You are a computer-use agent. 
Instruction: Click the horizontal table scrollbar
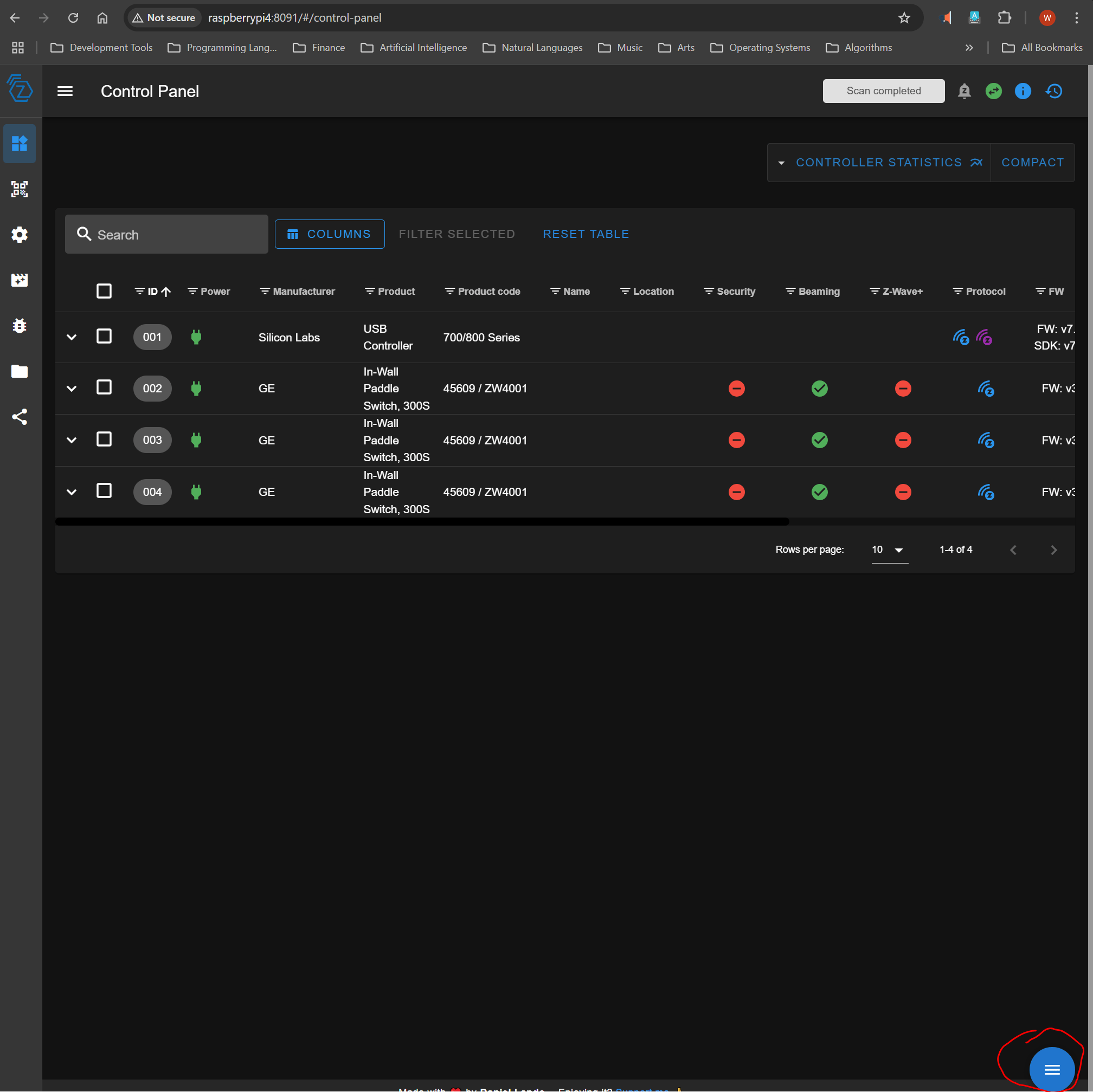[x=421, y=521]
